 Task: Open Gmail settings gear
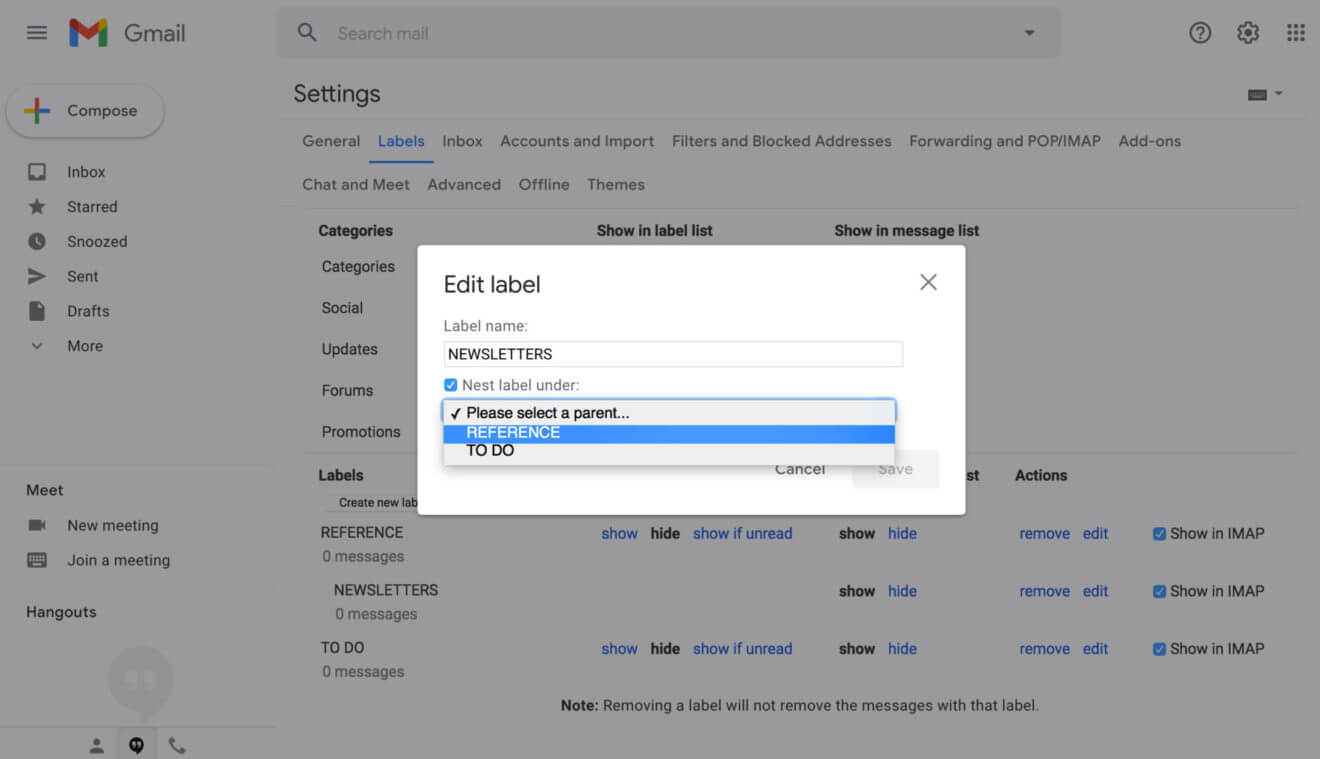pyautogui.click(x=1248, y=32)
